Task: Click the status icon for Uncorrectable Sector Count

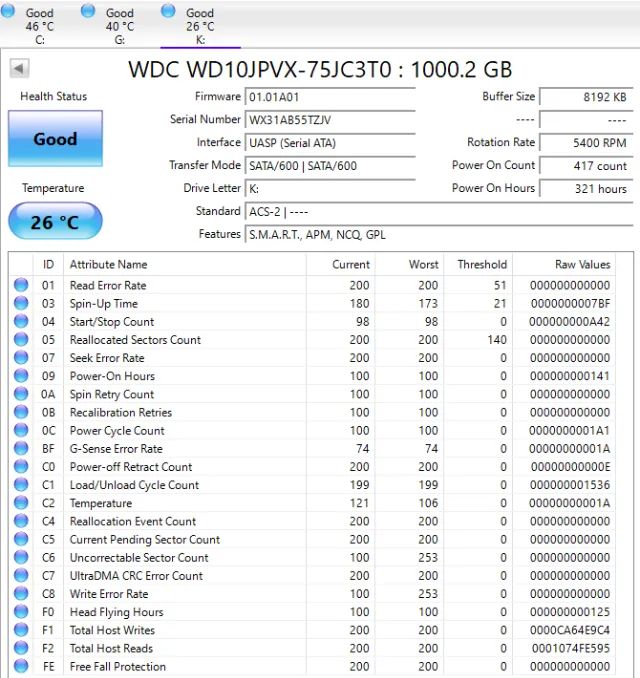Action: point(21,557)
